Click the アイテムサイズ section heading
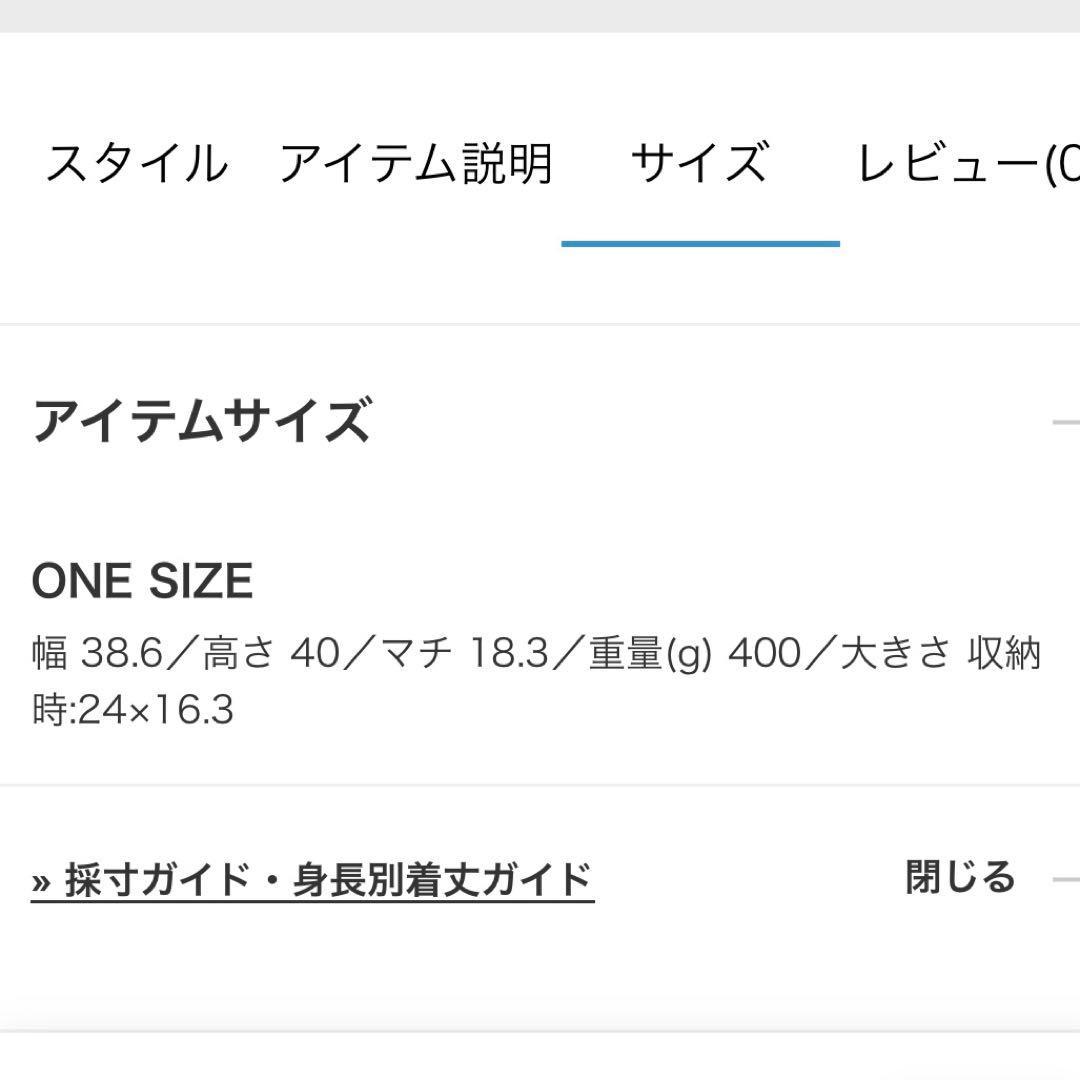The height and width of the screenshot is (1080, 1080). pyautogui.click(x=201, y=421)
